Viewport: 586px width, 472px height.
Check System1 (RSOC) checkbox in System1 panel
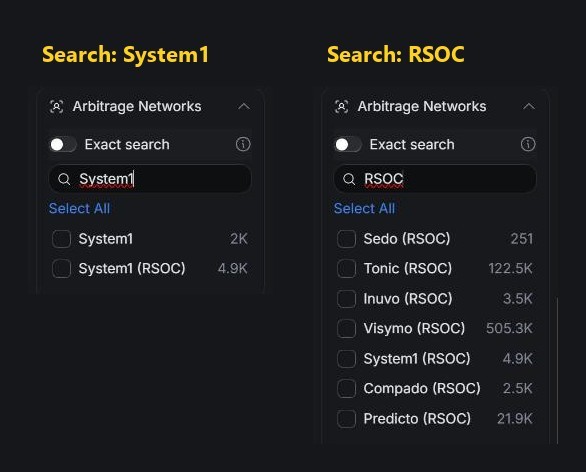tap(62, 269)
